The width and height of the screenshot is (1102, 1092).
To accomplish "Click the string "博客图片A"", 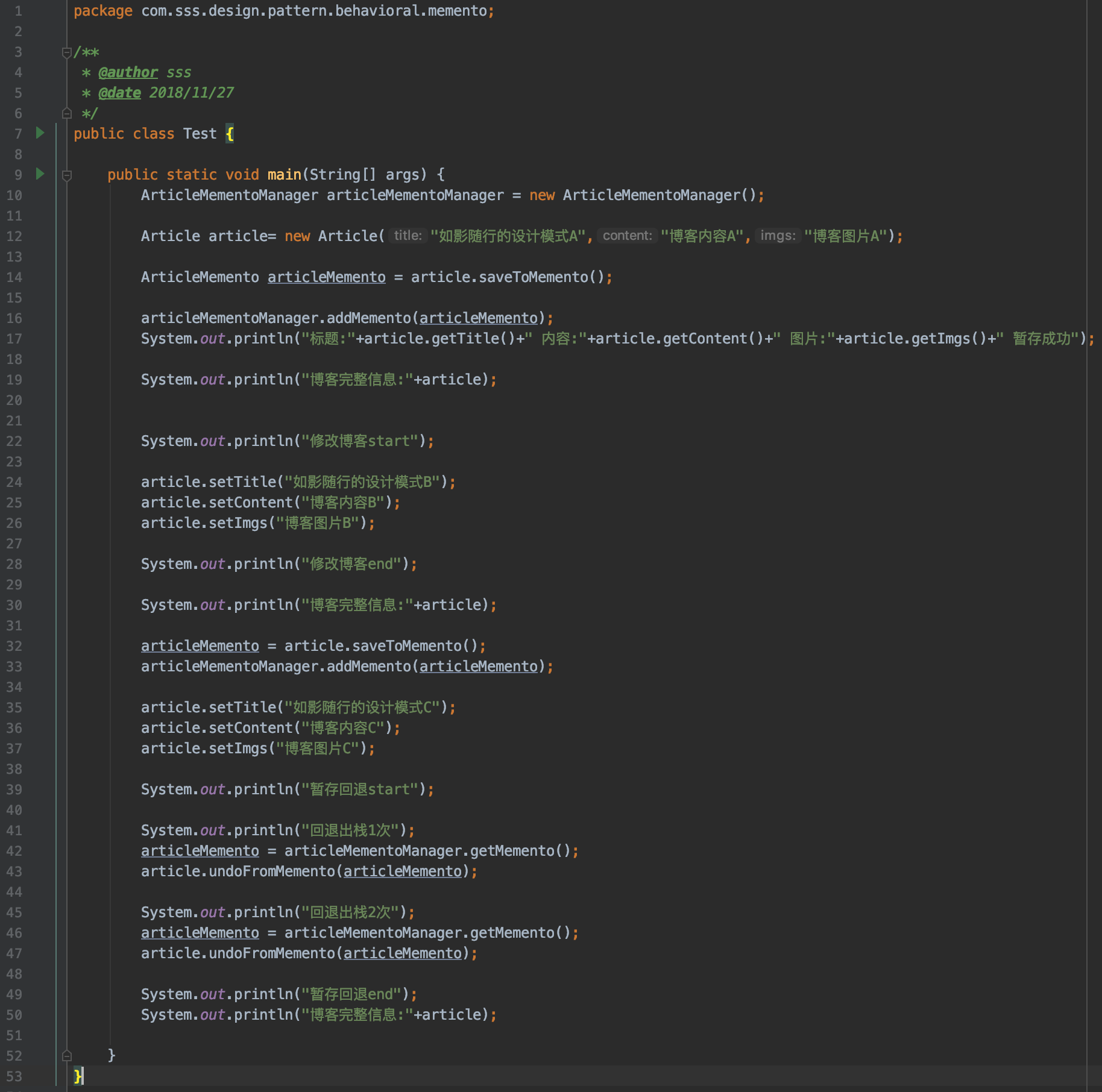I will pyautogui.click(x=845, y=236).
